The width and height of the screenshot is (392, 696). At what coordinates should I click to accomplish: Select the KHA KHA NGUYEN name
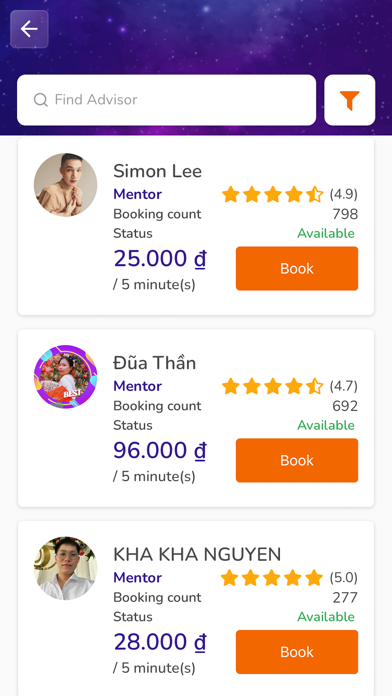197,554
